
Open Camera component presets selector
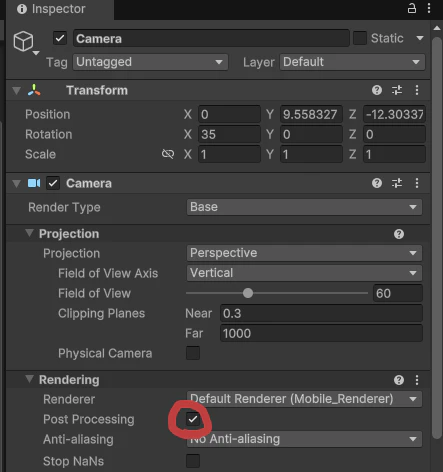(397, 183)
